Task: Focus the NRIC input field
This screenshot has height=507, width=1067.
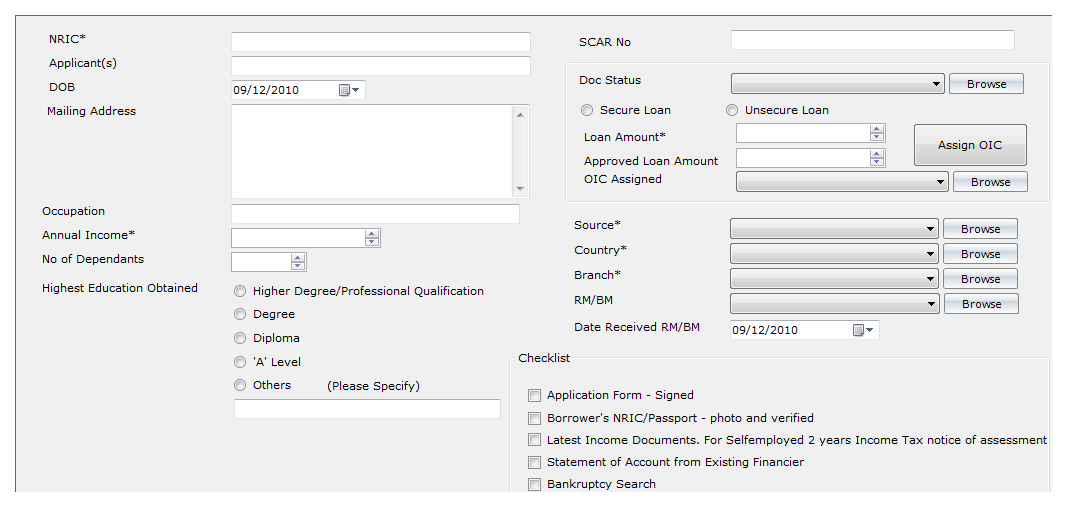Action: tap(380, 42)
